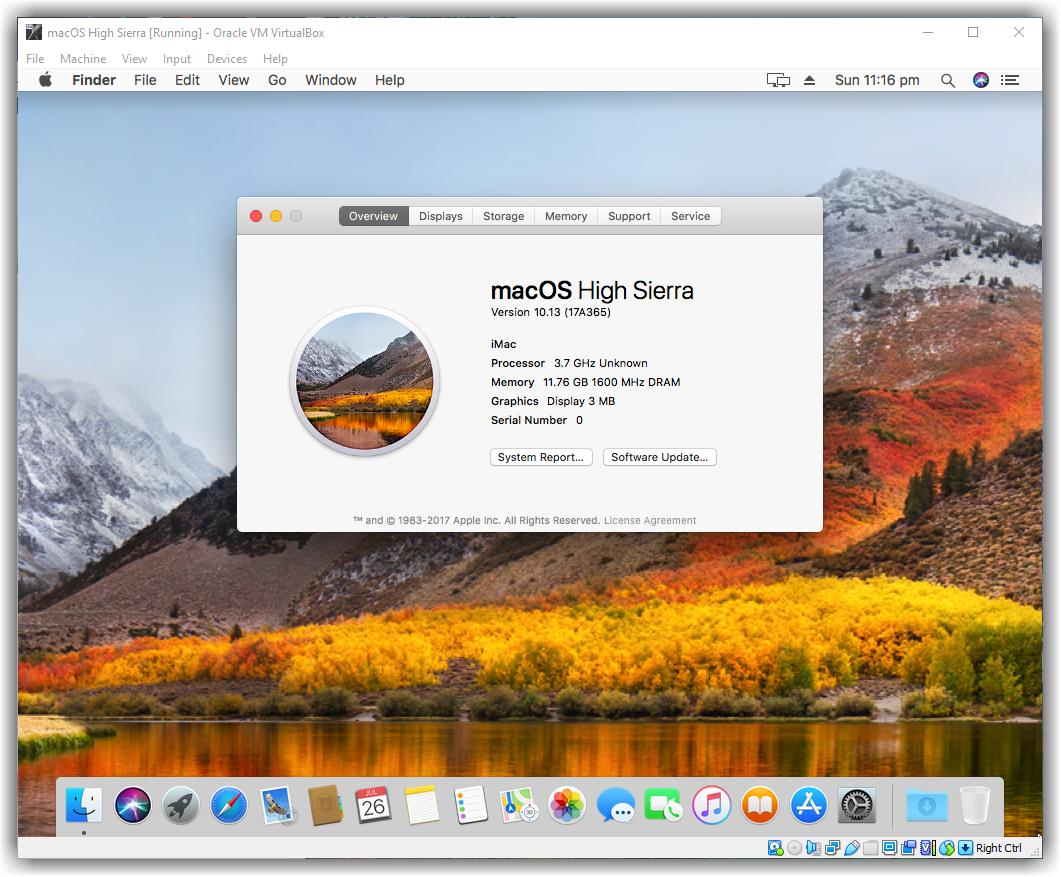
Task: Open System Preferences gear in Dock
Action: pos(857,805)
